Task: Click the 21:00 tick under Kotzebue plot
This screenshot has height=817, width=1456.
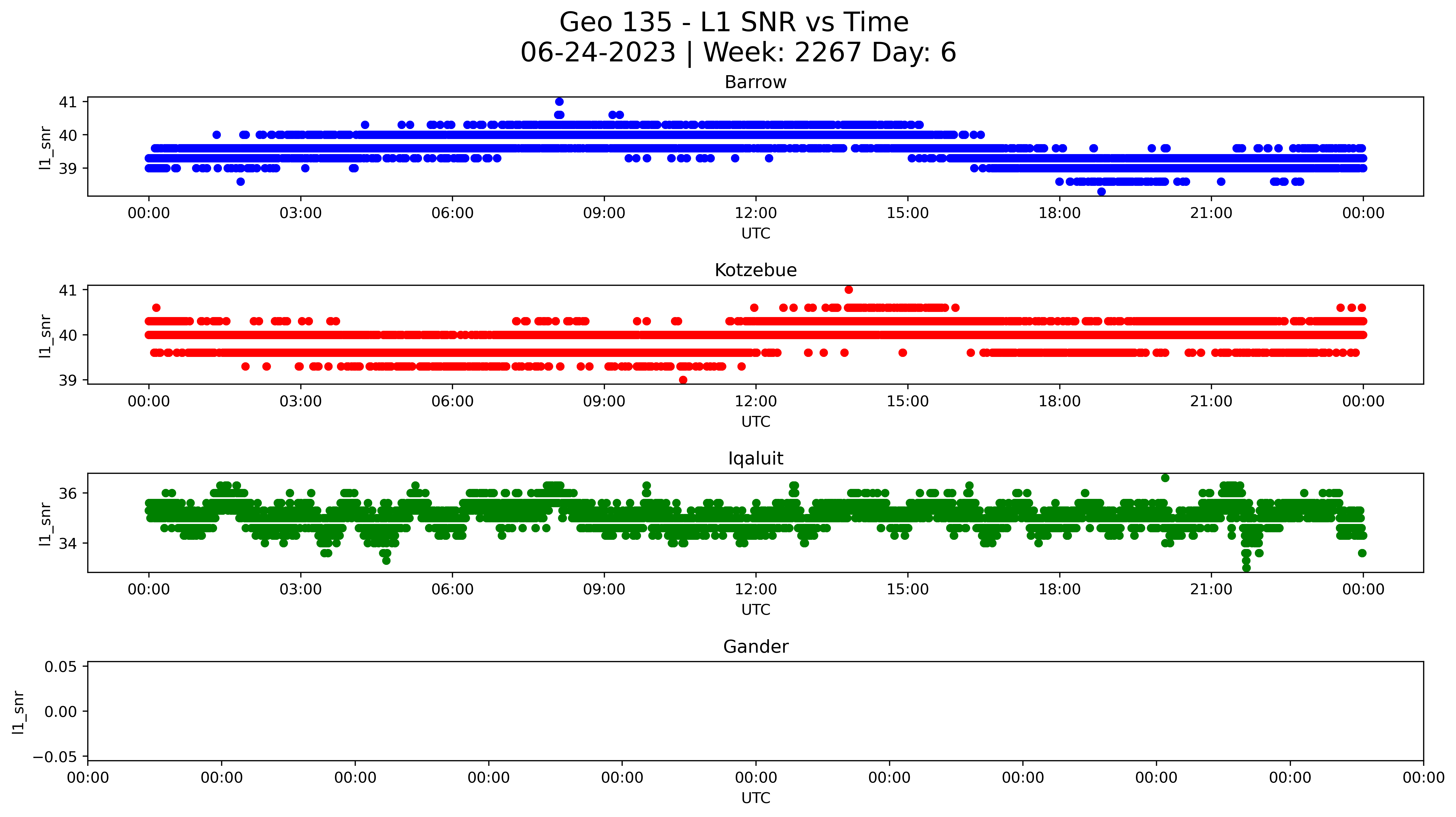Action: pyautogui.click(x=1211, y=401)
